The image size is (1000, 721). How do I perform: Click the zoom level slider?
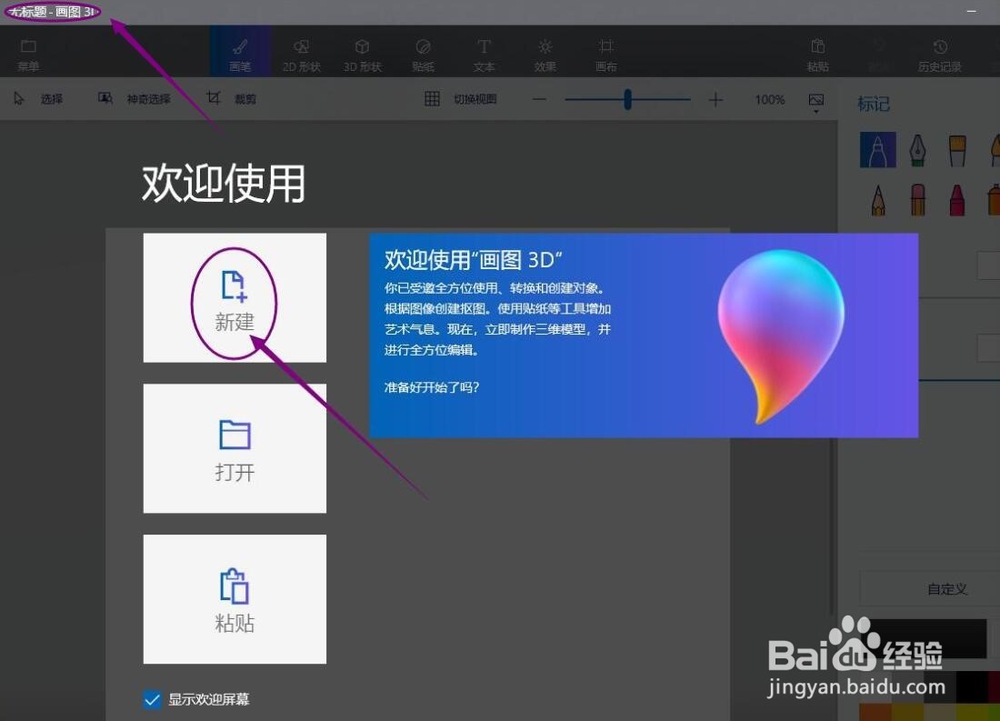[627, 99]
